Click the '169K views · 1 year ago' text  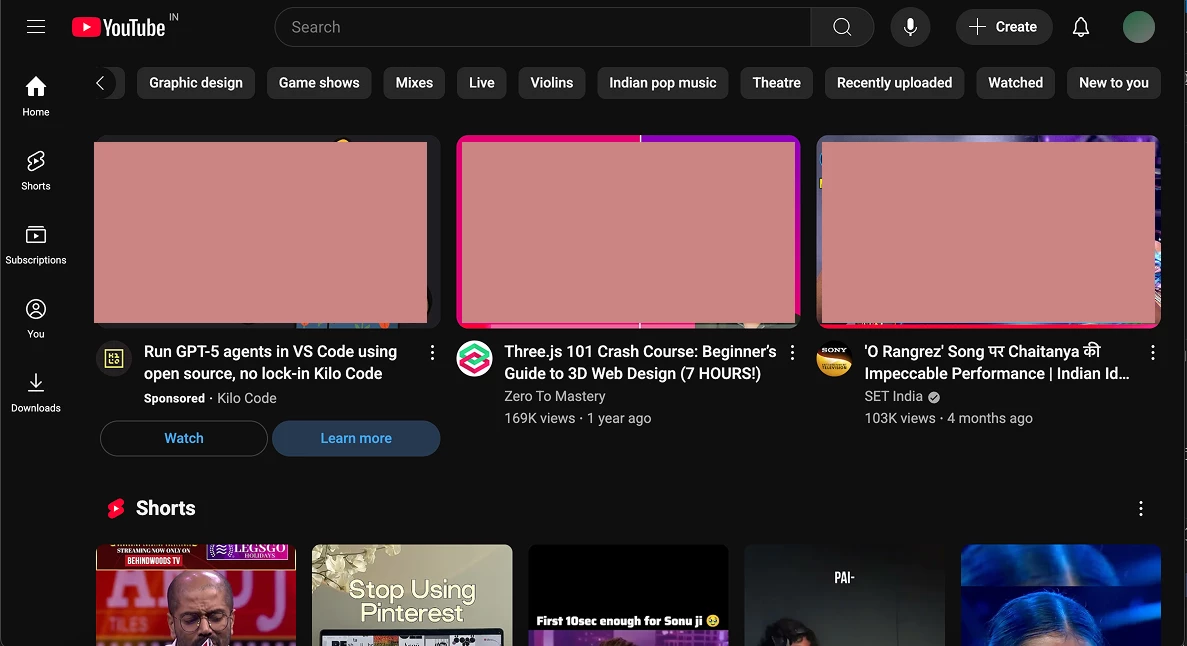pos(578,418)
